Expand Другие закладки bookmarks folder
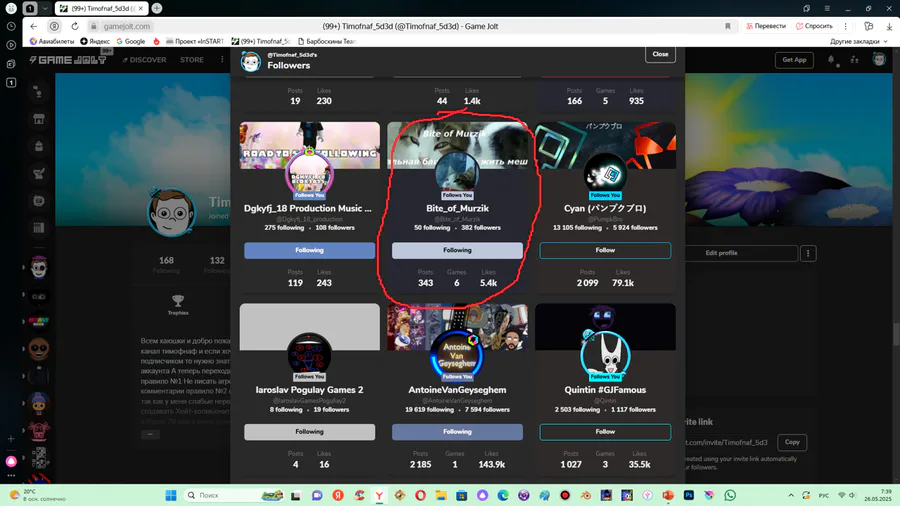 pyautogui.click(x=859, y=41)
